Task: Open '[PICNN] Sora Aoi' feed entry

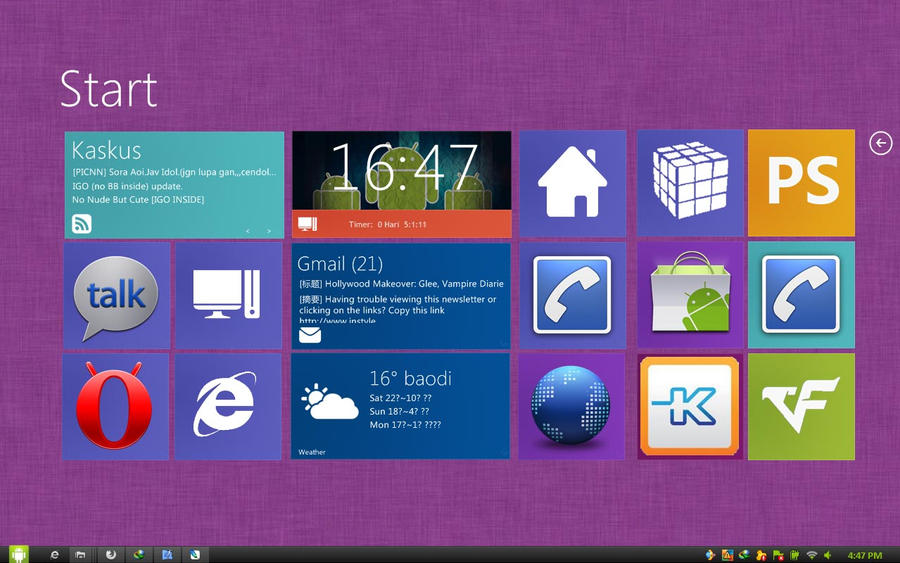Action: (x=174, y=172)
